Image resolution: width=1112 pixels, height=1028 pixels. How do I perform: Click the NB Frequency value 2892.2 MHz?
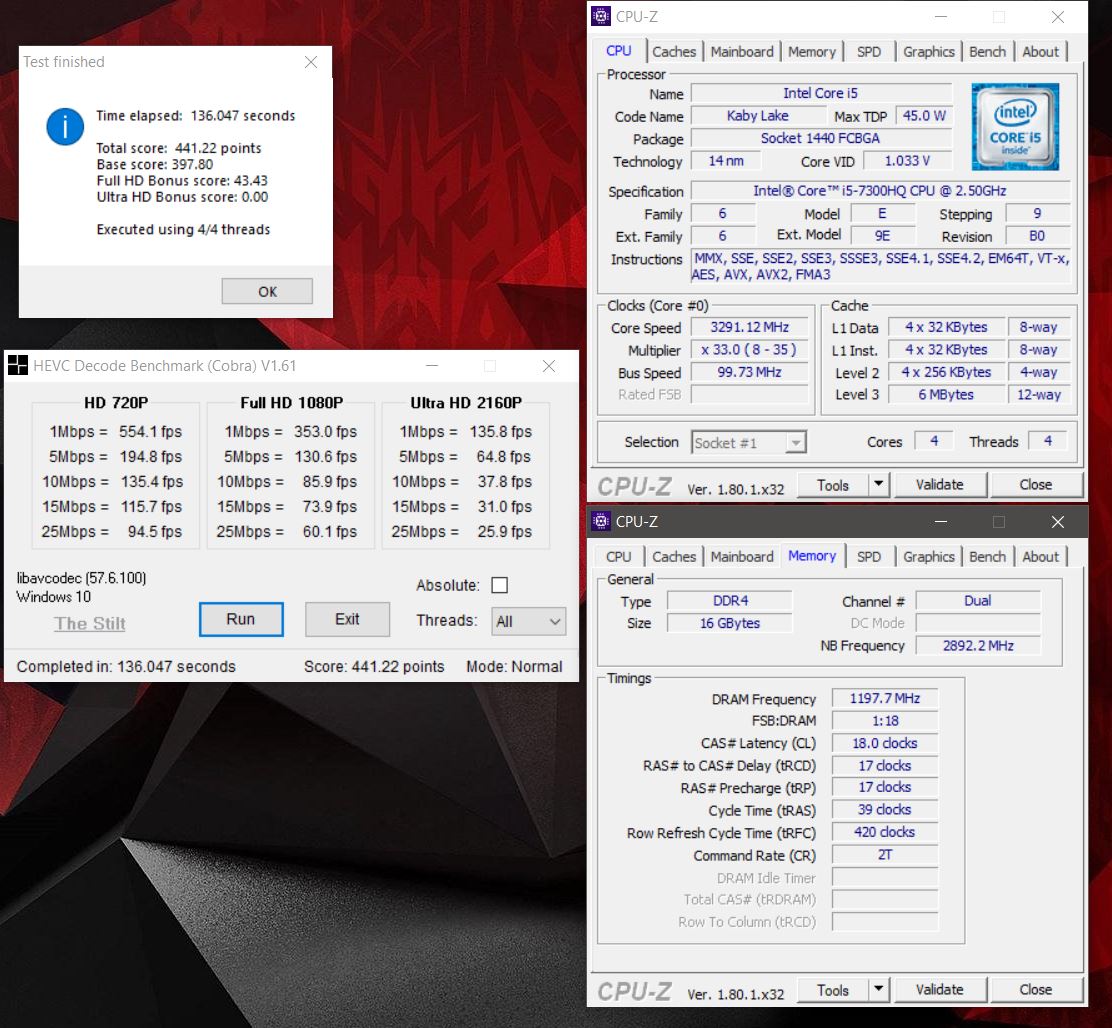click(x=978, y=645)
